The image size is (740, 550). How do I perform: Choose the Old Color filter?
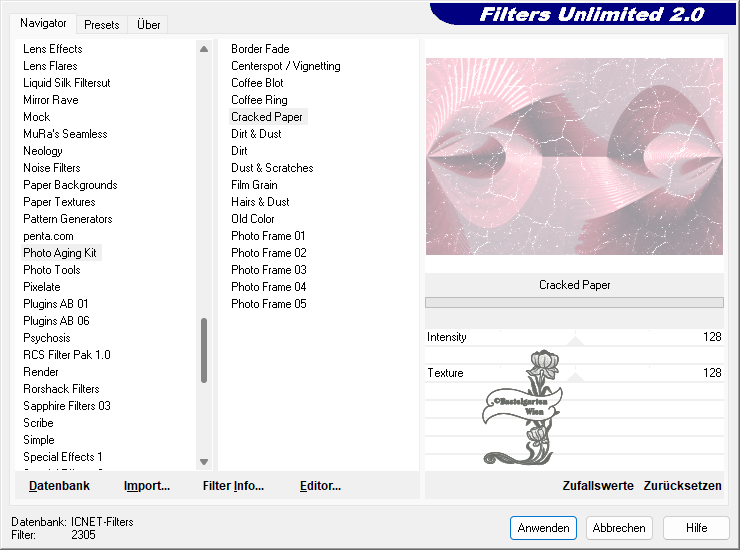click(252, 219)
